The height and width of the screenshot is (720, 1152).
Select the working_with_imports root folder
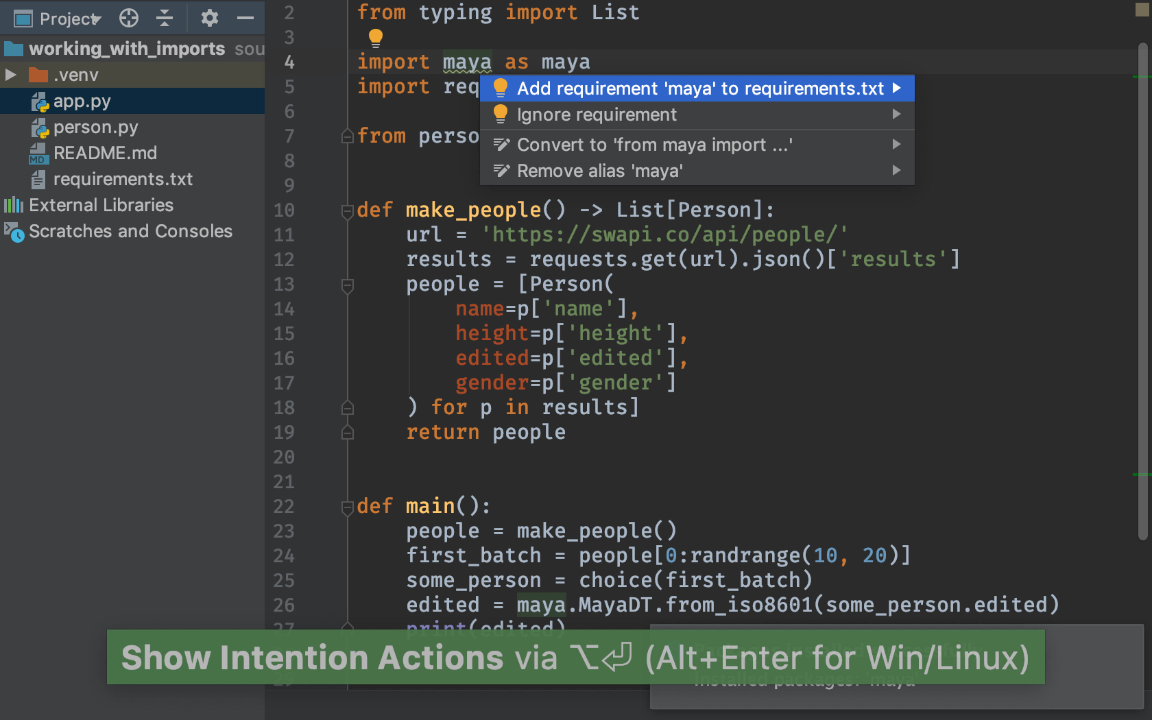coord(126,49)
